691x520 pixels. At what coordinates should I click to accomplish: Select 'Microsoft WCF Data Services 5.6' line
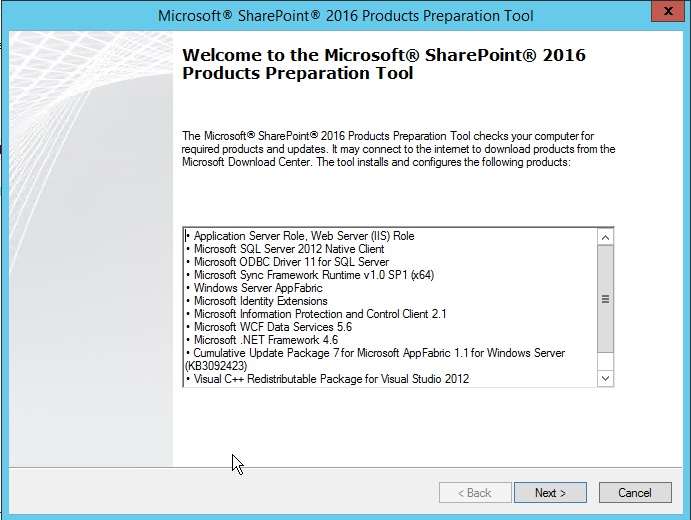click(269, 327)
